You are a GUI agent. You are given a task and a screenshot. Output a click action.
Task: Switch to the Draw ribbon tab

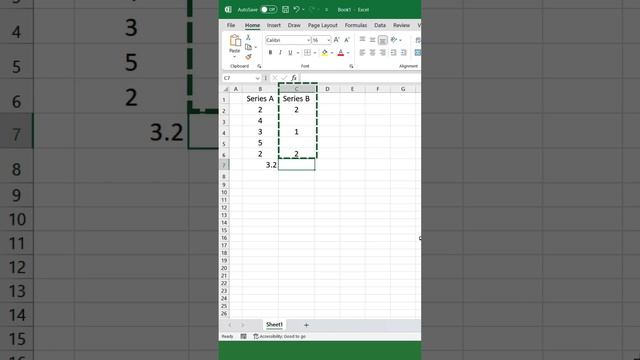coord(294,25)
